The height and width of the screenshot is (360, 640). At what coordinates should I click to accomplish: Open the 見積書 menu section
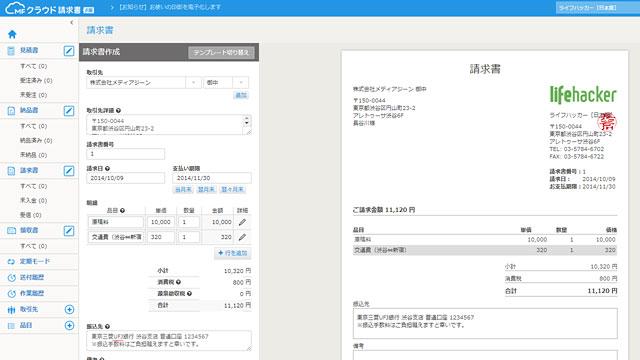[x=29, y=51]
